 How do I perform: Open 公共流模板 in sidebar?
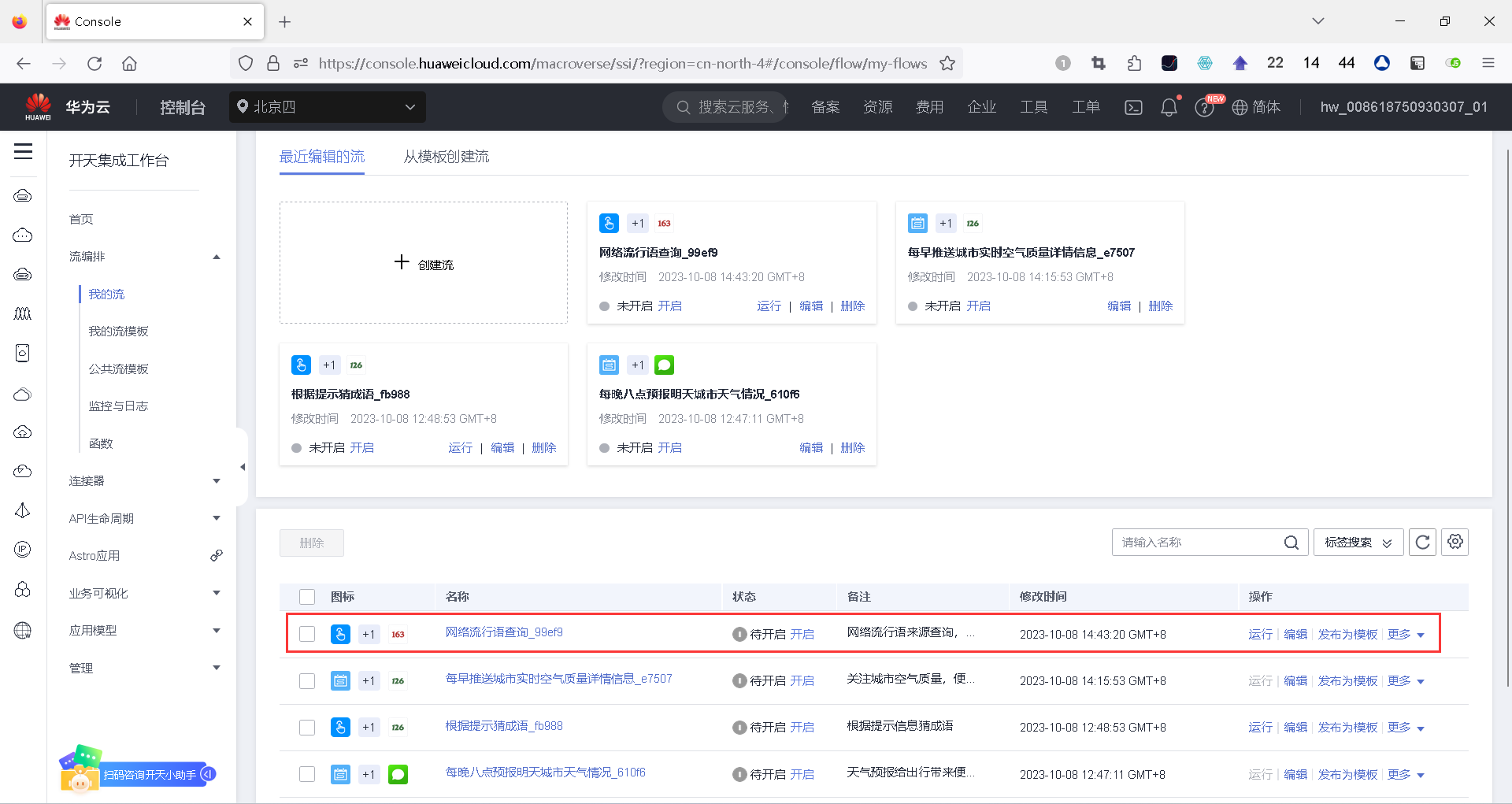pyautogui.click(x=118, y=369)
